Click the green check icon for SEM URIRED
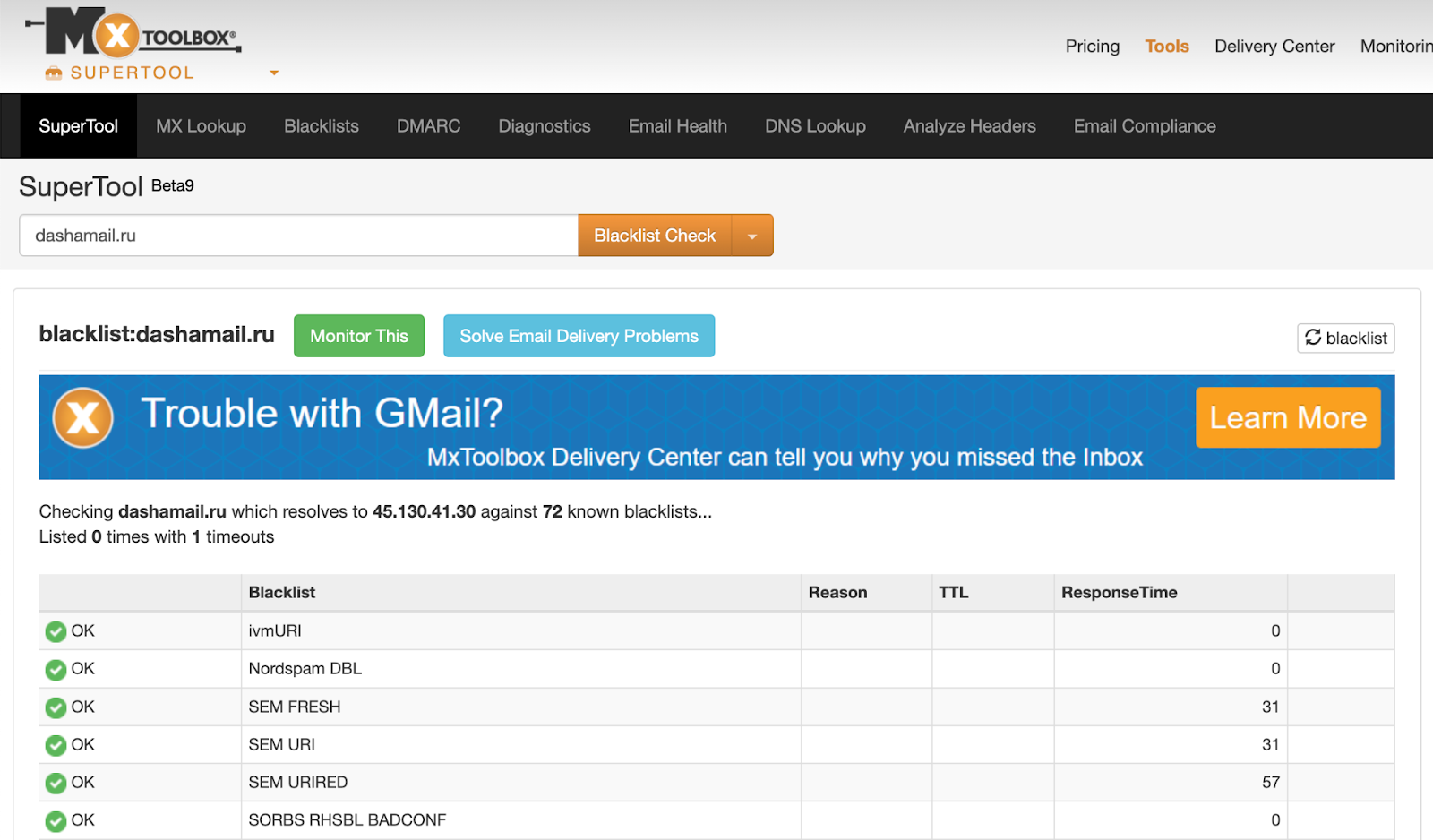The width and height of the screenshot is (1433, 840). coord(56,783)
